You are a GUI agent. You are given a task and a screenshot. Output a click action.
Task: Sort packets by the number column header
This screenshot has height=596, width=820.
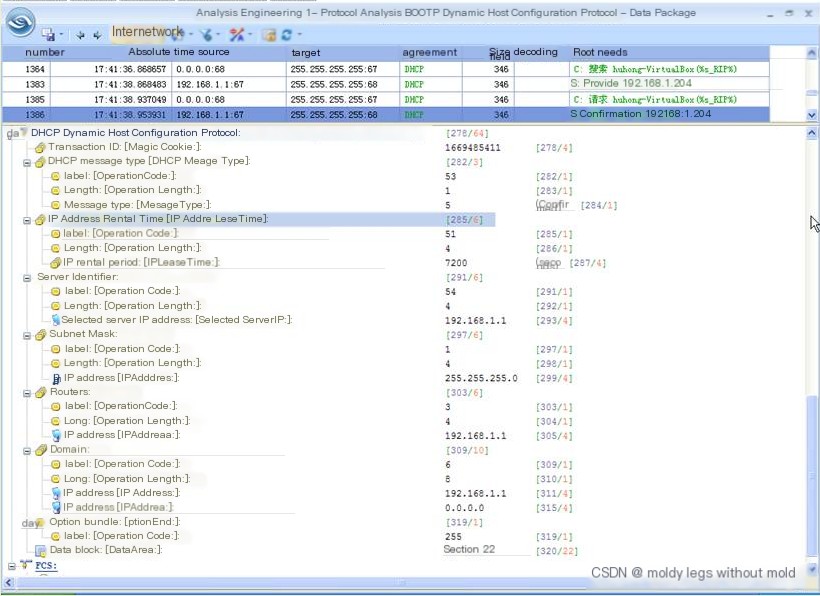coord(45,52)
